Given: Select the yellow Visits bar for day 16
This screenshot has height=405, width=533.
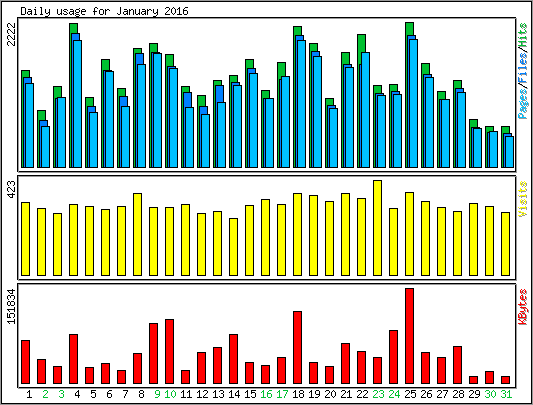Looking at the screenshot, I should click(x=265, y=237).
